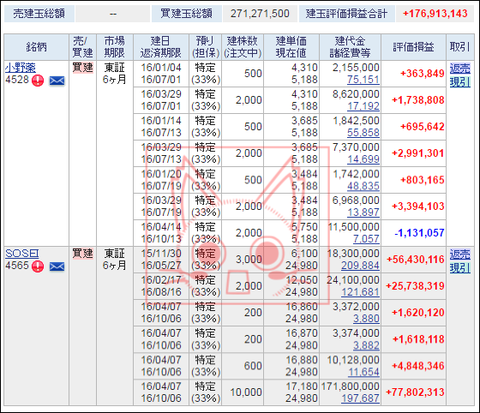Open the SOSEI stock link

click(x=22, y=253)
